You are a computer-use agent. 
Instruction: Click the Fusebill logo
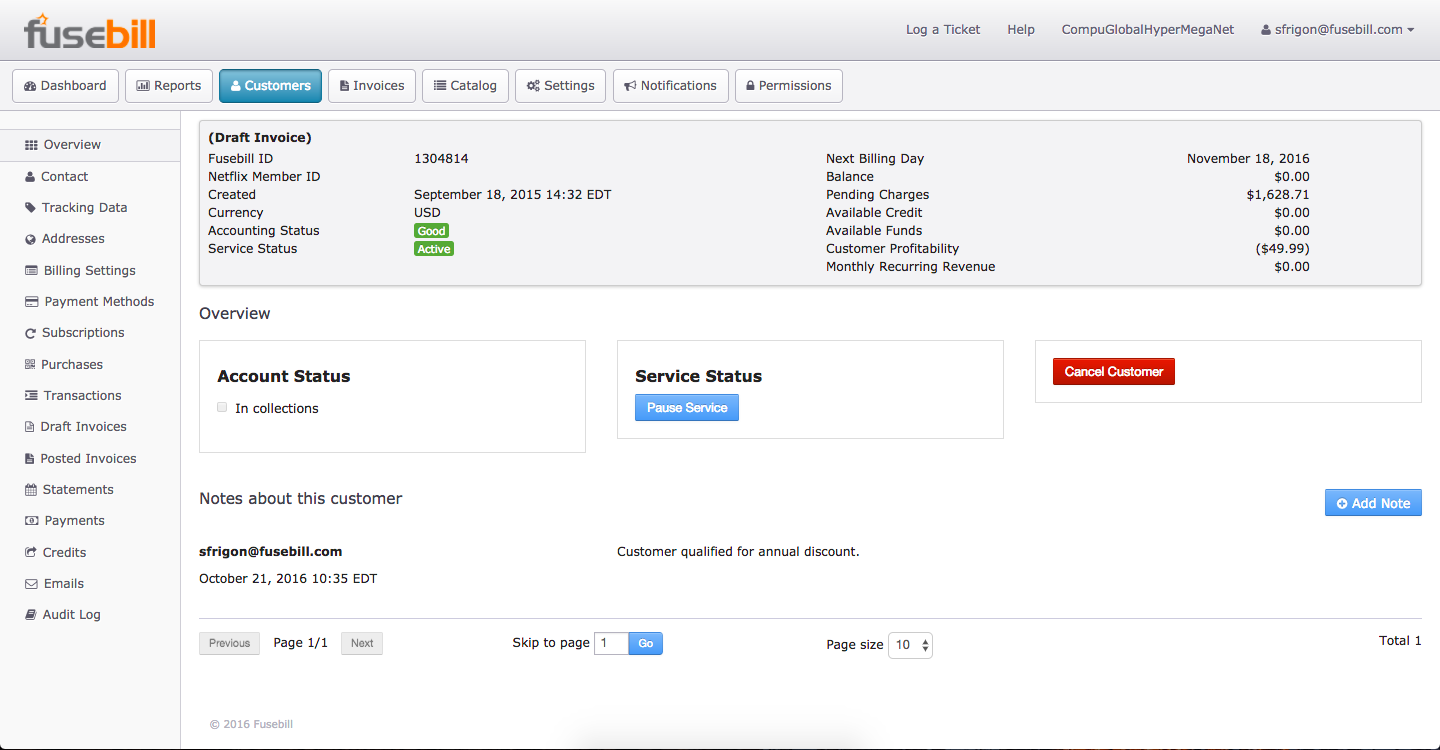[x=90, y=31]
